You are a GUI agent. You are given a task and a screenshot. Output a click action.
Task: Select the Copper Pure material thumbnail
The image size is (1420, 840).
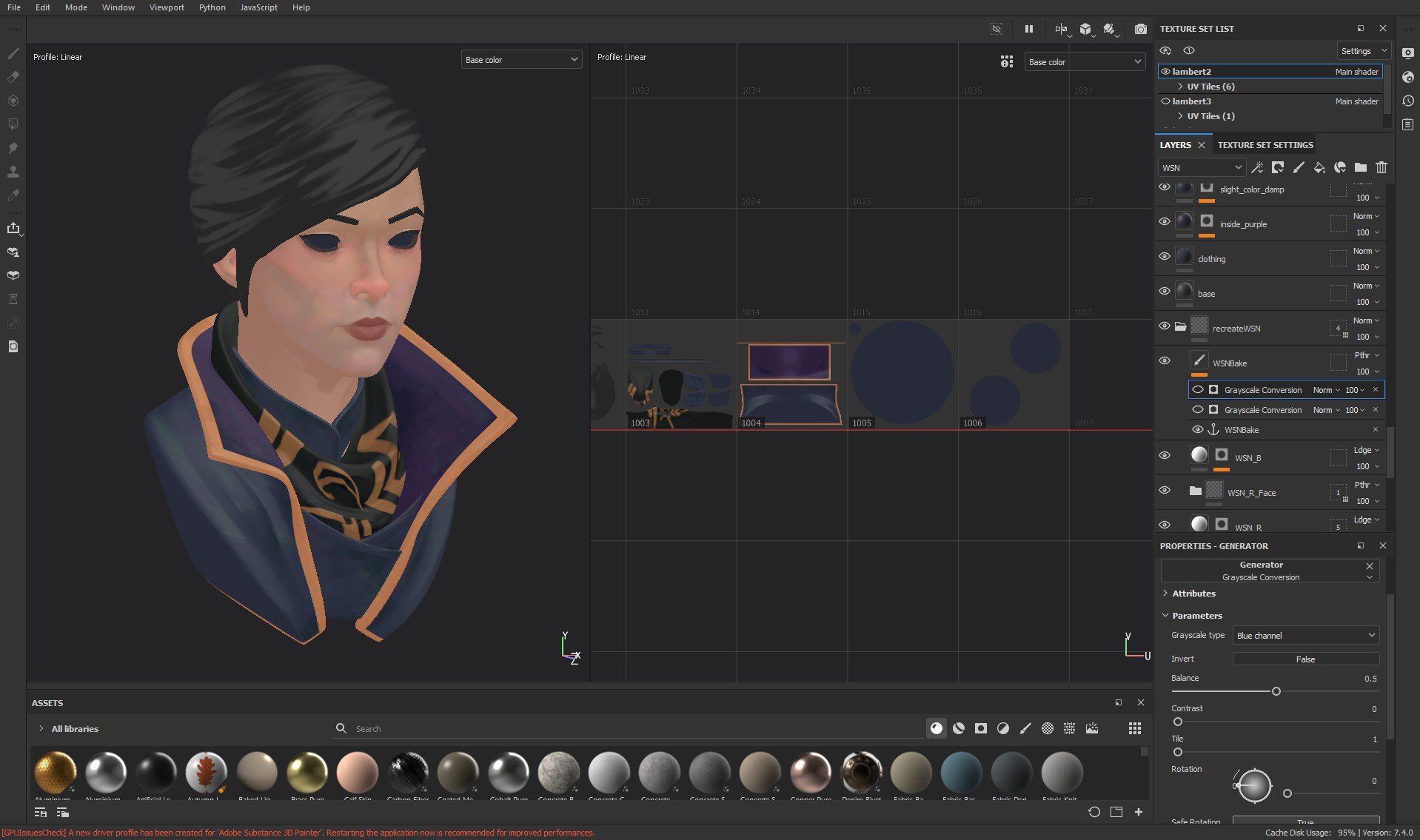coord(811,773)
